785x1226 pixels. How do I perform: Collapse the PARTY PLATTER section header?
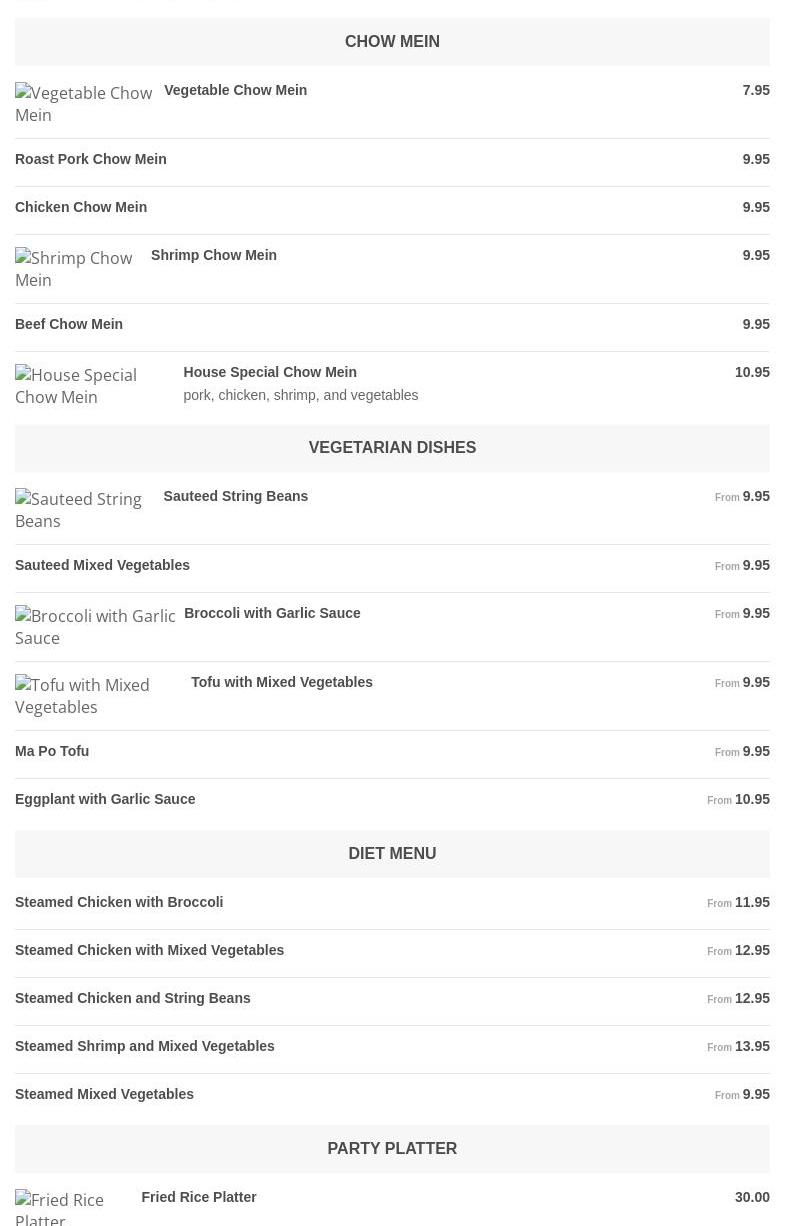[x=392, y=1148]
